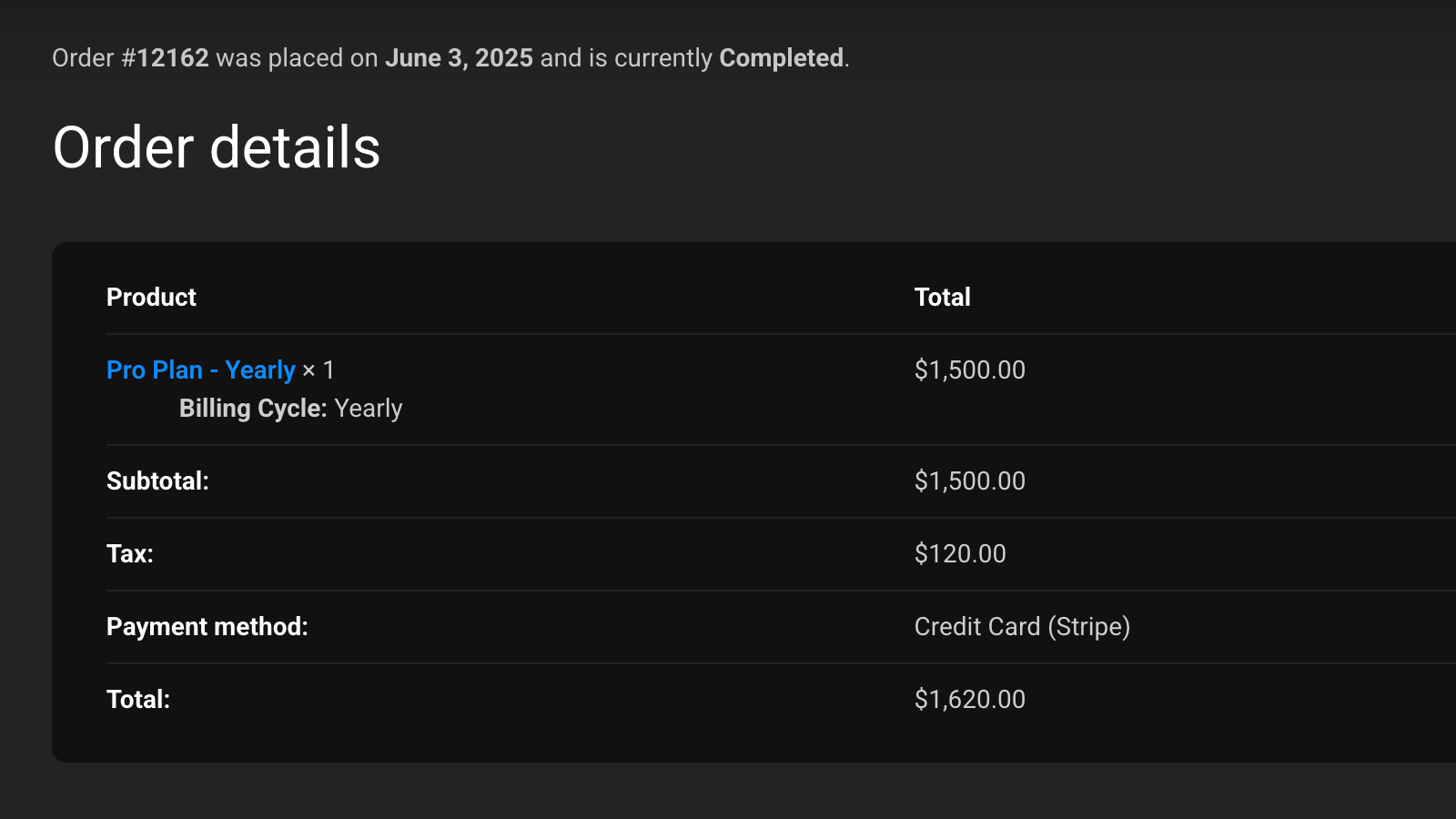Screen dimensions: 1456x819
Task: Click the order number 12162
Action: click(173, 58)
